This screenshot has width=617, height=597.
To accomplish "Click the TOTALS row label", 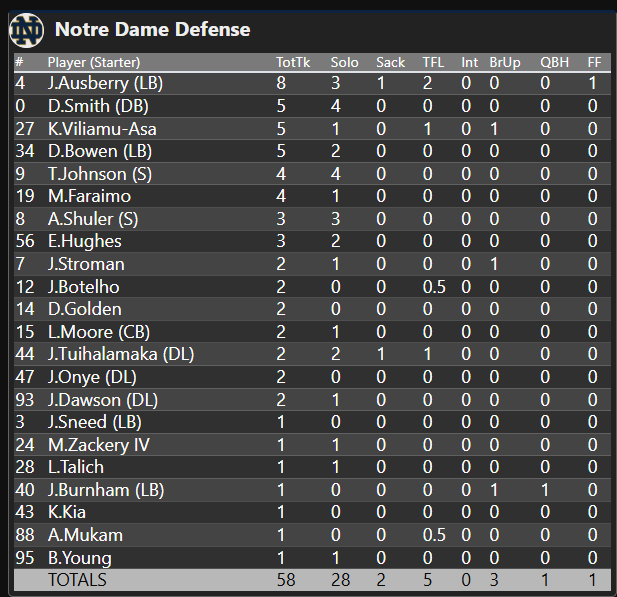I will 77,579.
